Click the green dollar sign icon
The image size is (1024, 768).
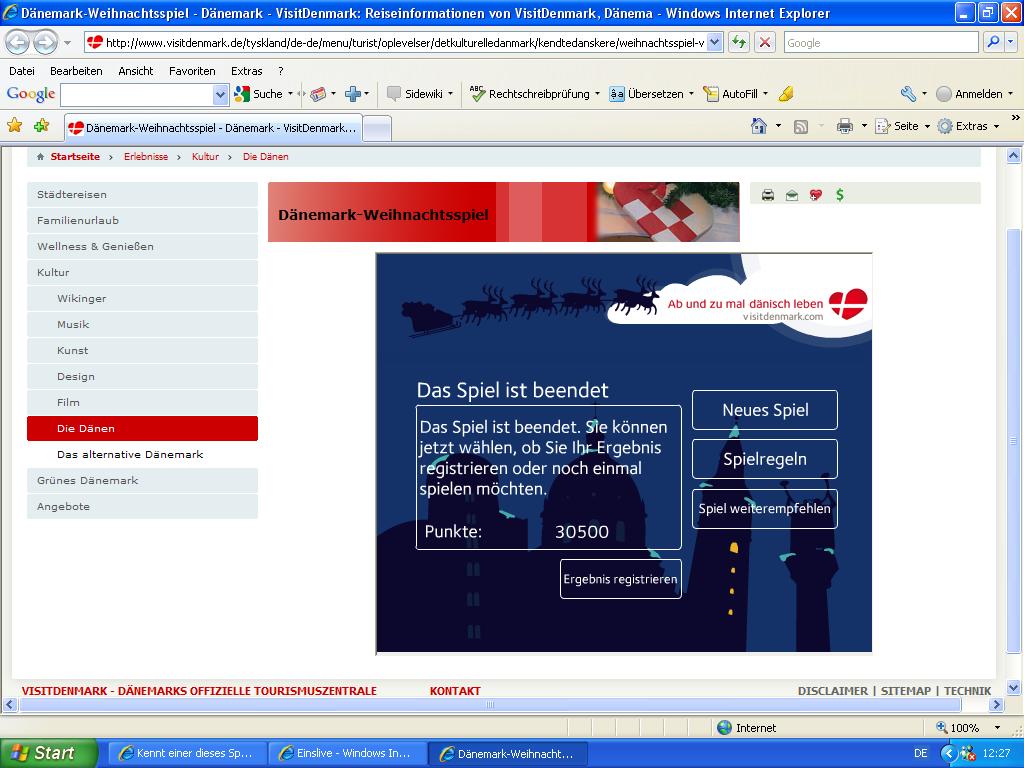[840, 195]
